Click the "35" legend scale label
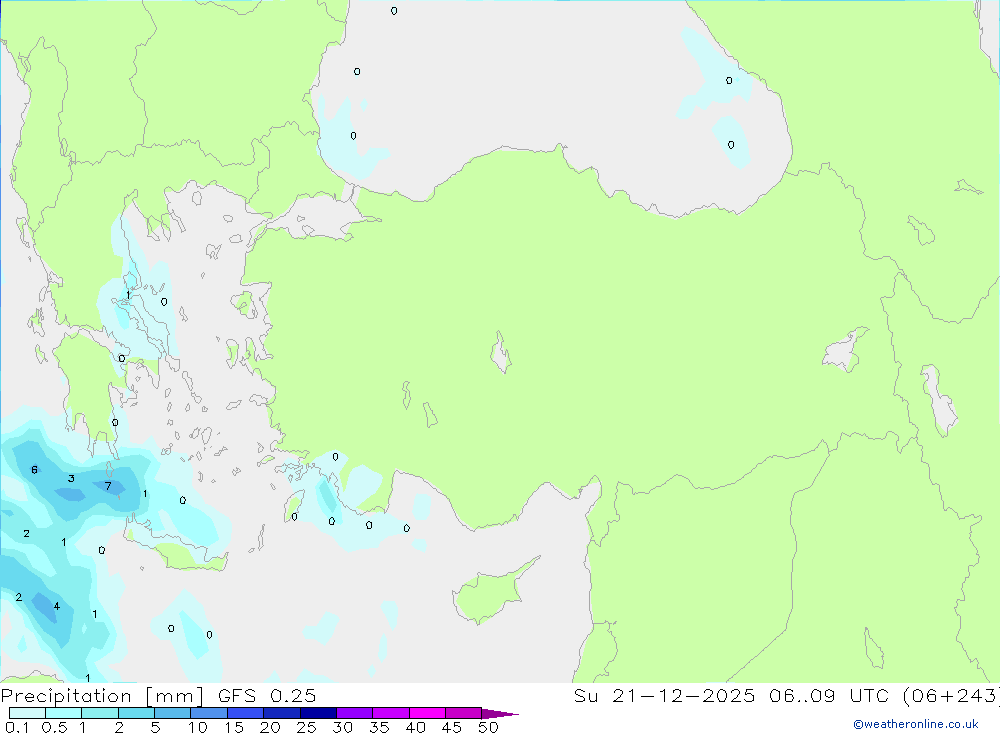 click(x=379, y=727)
